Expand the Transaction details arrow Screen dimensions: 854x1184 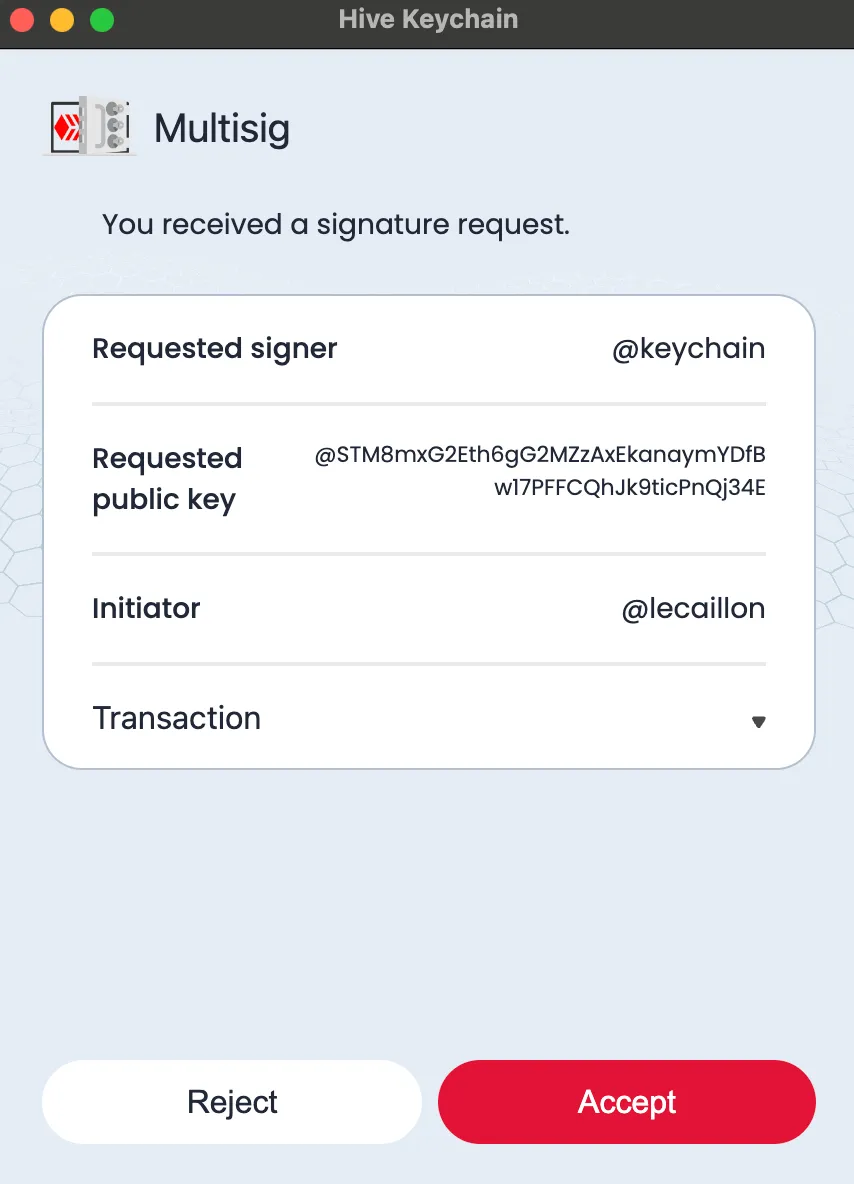758,722
